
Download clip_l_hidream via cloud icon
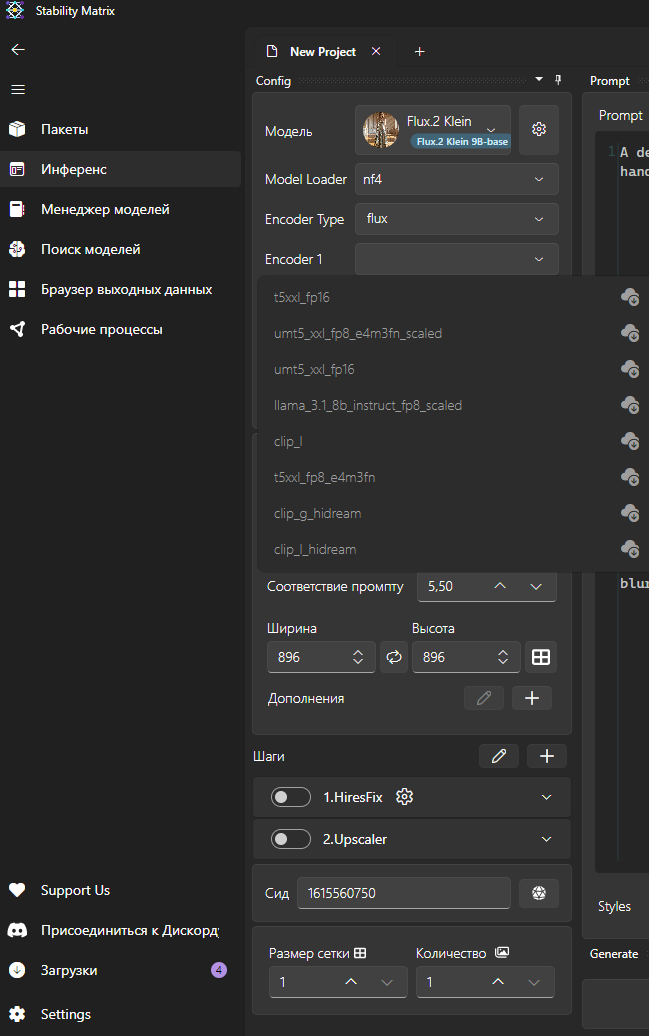[x=630, y=549]
